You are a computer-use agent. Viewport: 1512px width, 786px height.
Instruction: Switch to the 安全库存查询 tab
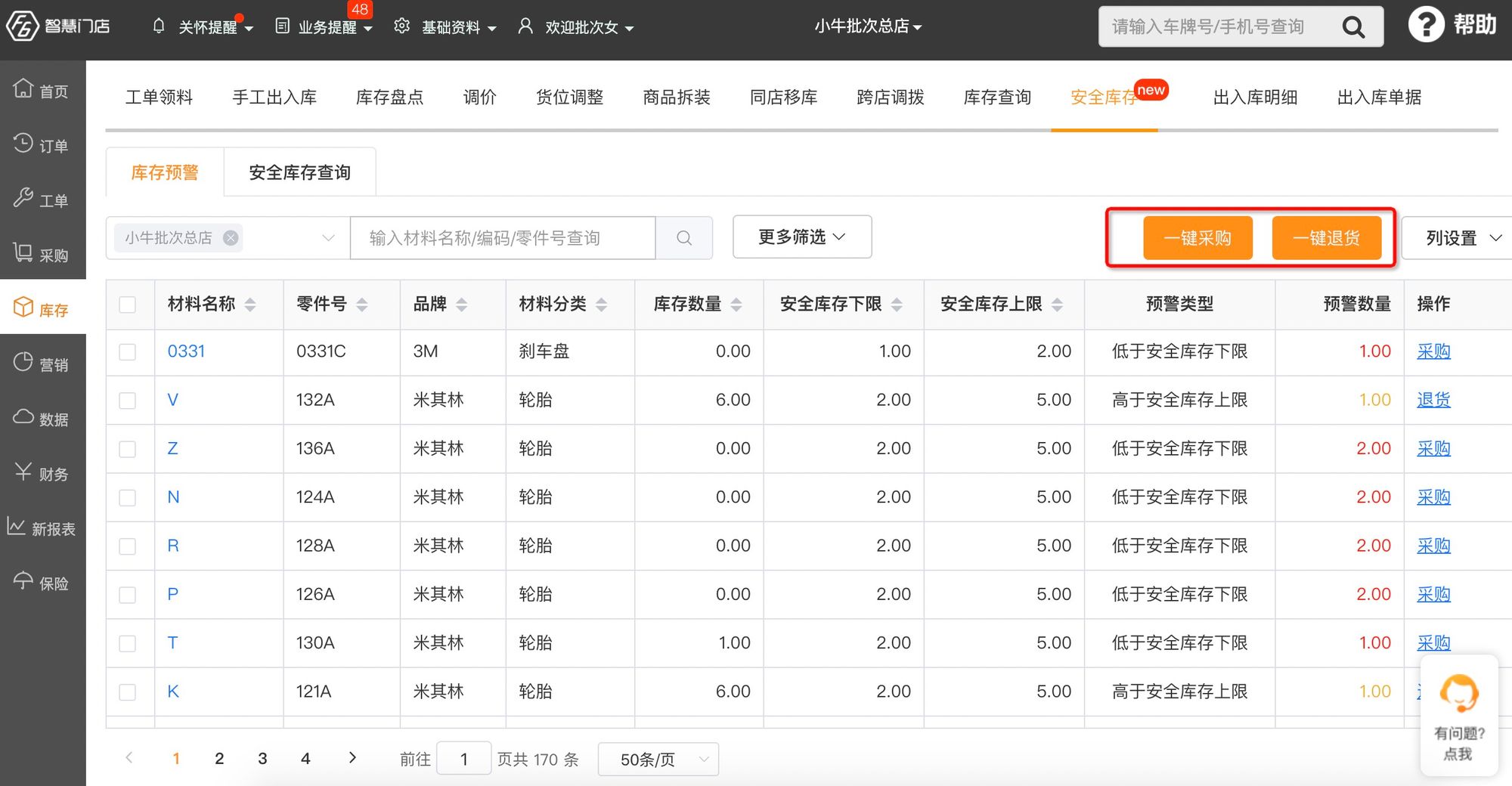tap(299, 172)
